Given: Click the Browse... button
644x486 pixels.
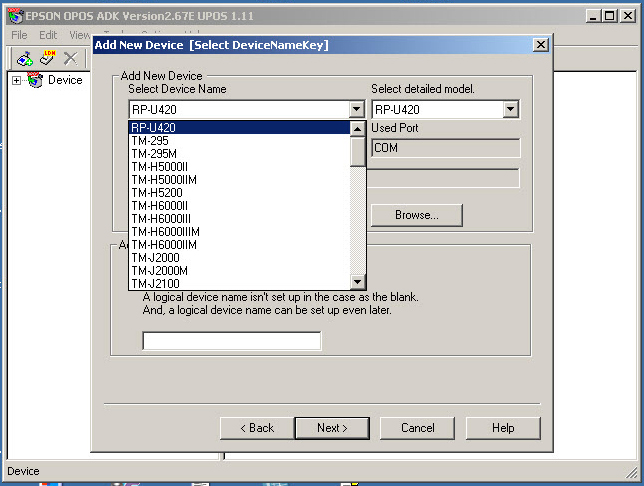Looking at the screenshot, I should pyautogui.click(x=417, y=215).
